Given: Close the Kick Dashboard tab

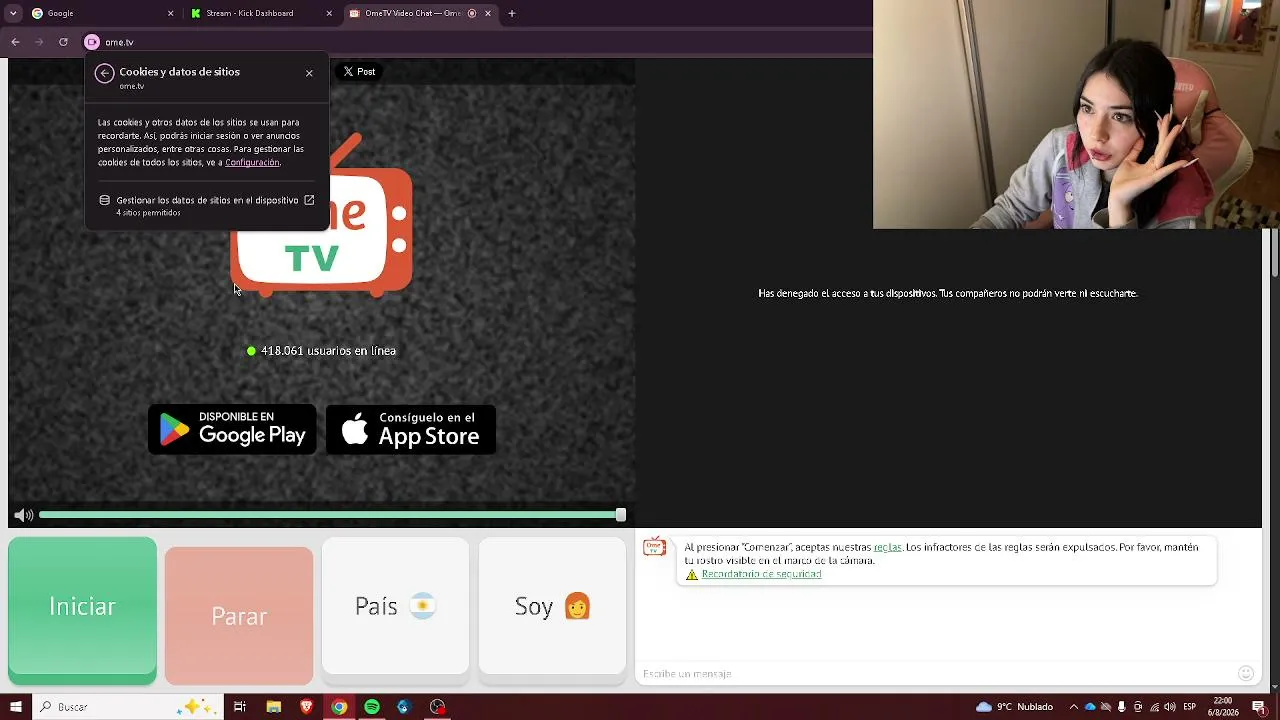Looking at the screenshot, I should tap(329, 13).
